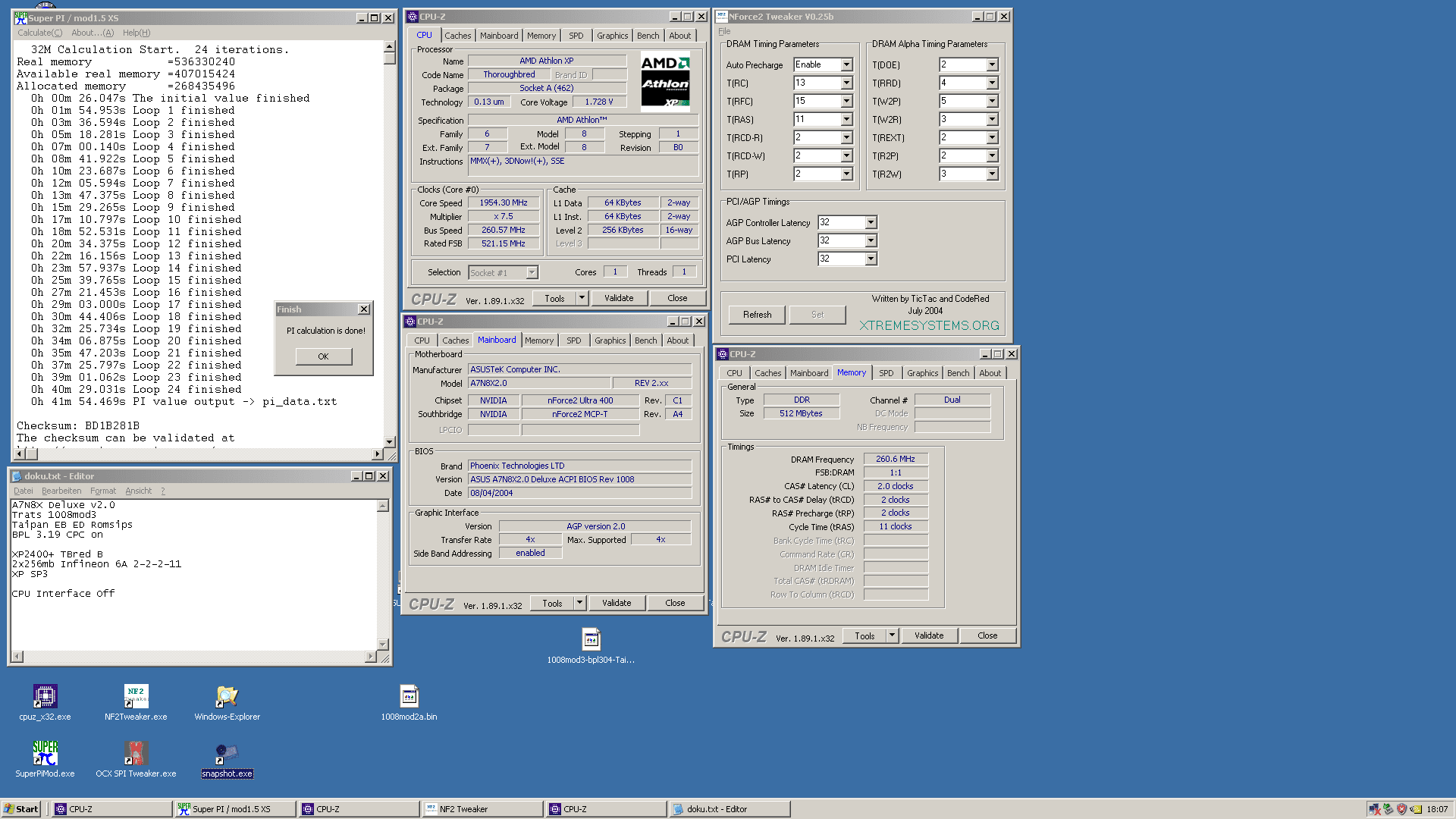Open the Start menu
The height and width of the screenshot is (819, 1456).
coord(20,809)
